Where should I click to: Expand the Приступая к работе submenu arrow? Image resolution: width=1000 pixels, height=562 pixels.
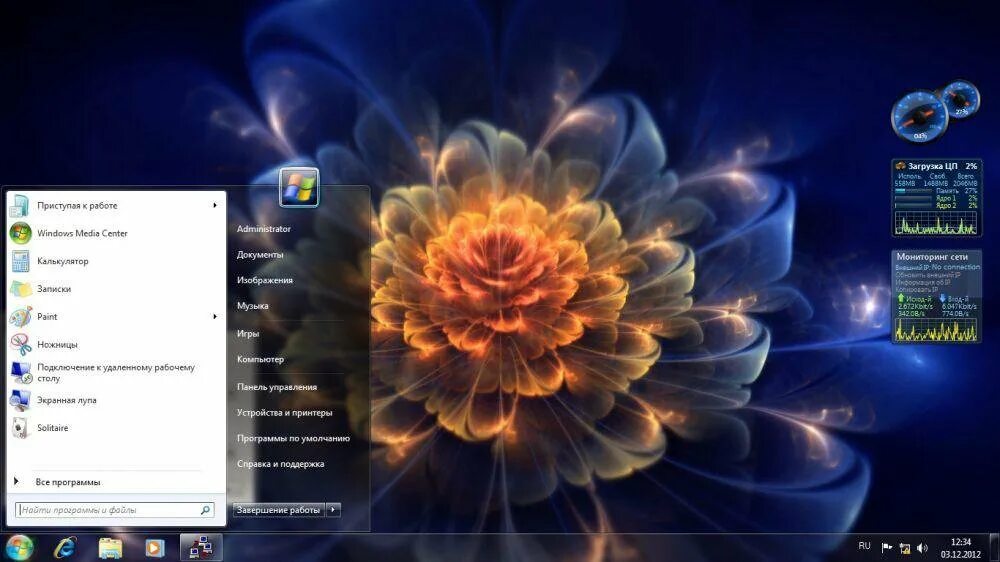[x=215, y=205]
